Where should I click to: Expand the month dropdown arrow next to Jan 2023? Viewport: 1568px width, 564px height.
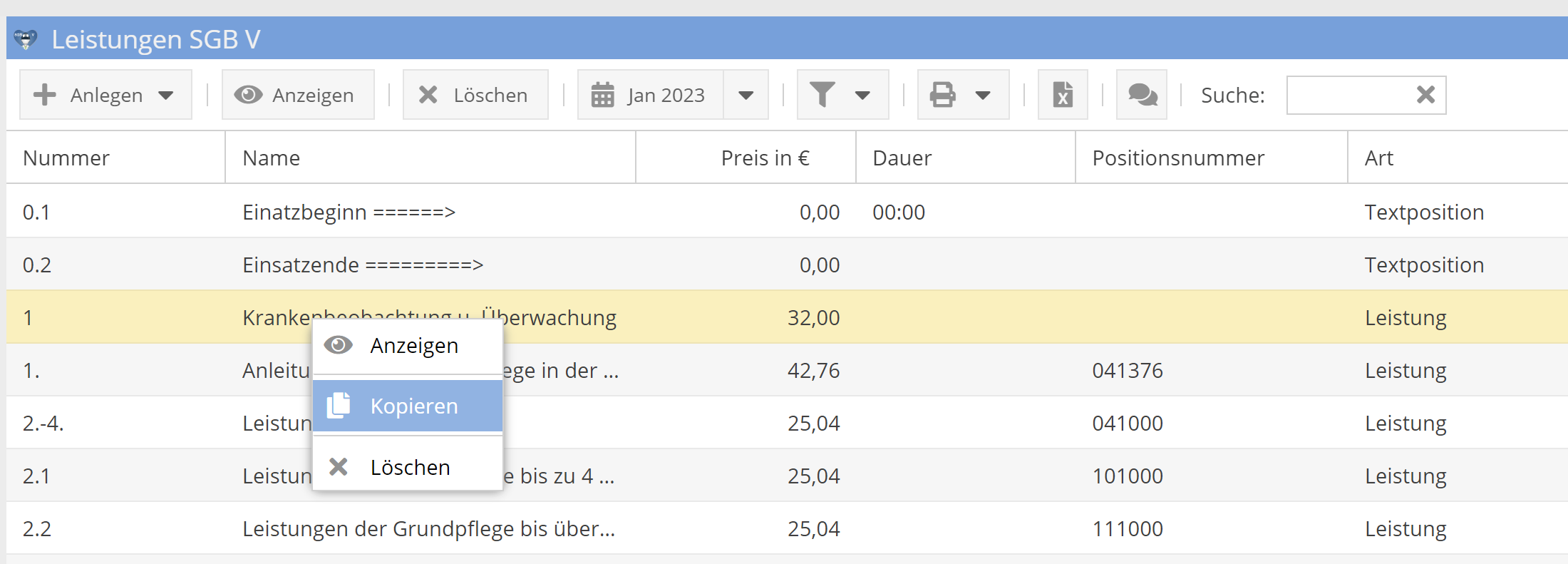tap(746, 95)
